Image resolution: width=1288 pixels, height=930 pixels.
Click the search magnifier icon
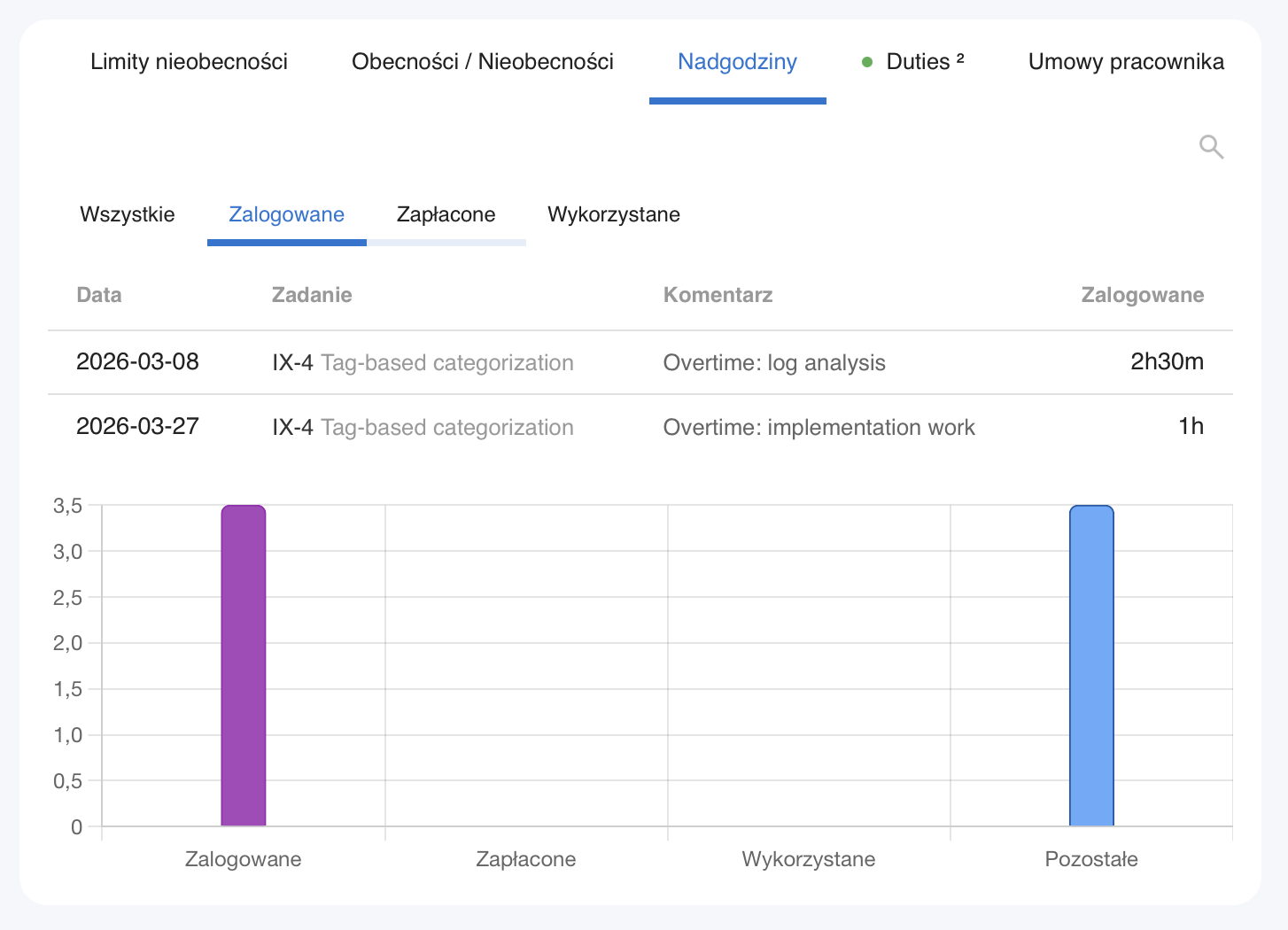(x=1211, y=147)
